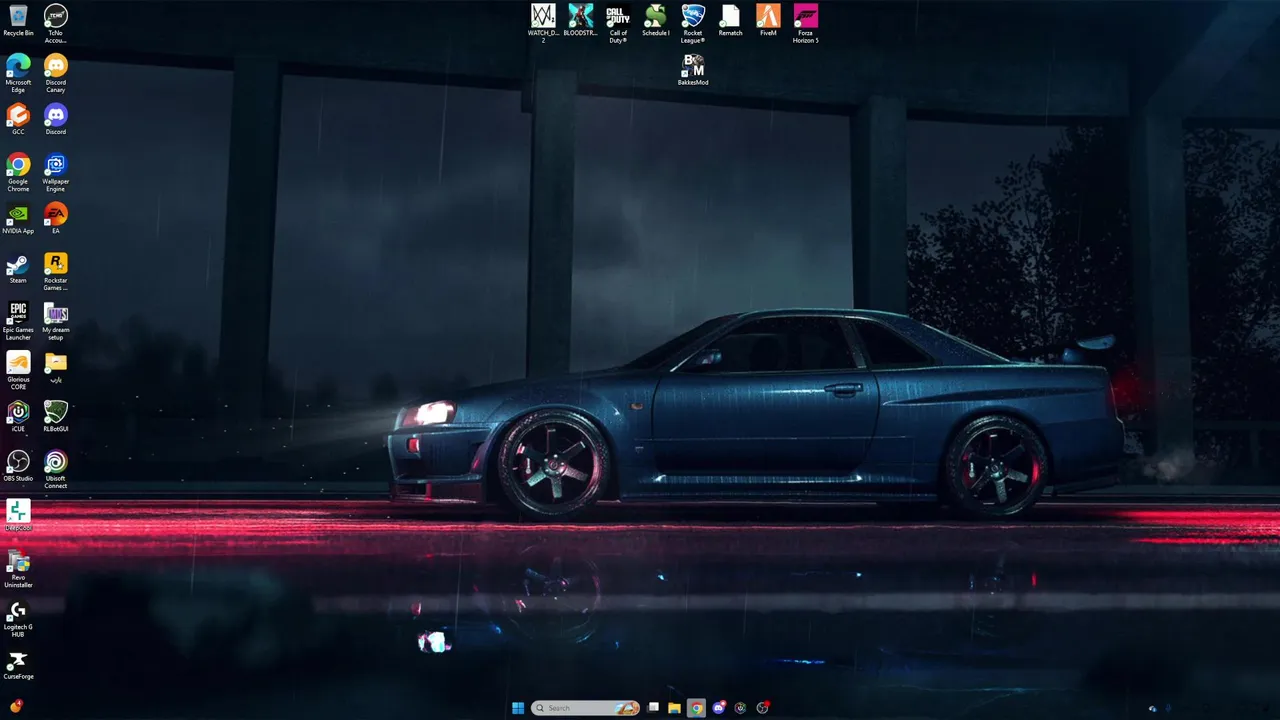The image size is (1280, 720).
Task: Open the Wallpaper Engine shortcut
Action: [x=56, y=172]
